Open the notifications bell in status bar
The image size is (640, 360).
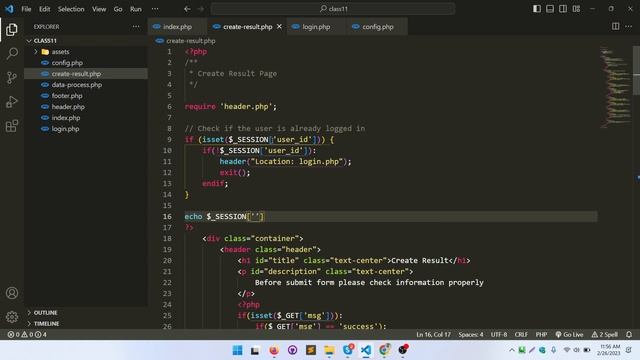pyautogui.click(x=629, y=334)
